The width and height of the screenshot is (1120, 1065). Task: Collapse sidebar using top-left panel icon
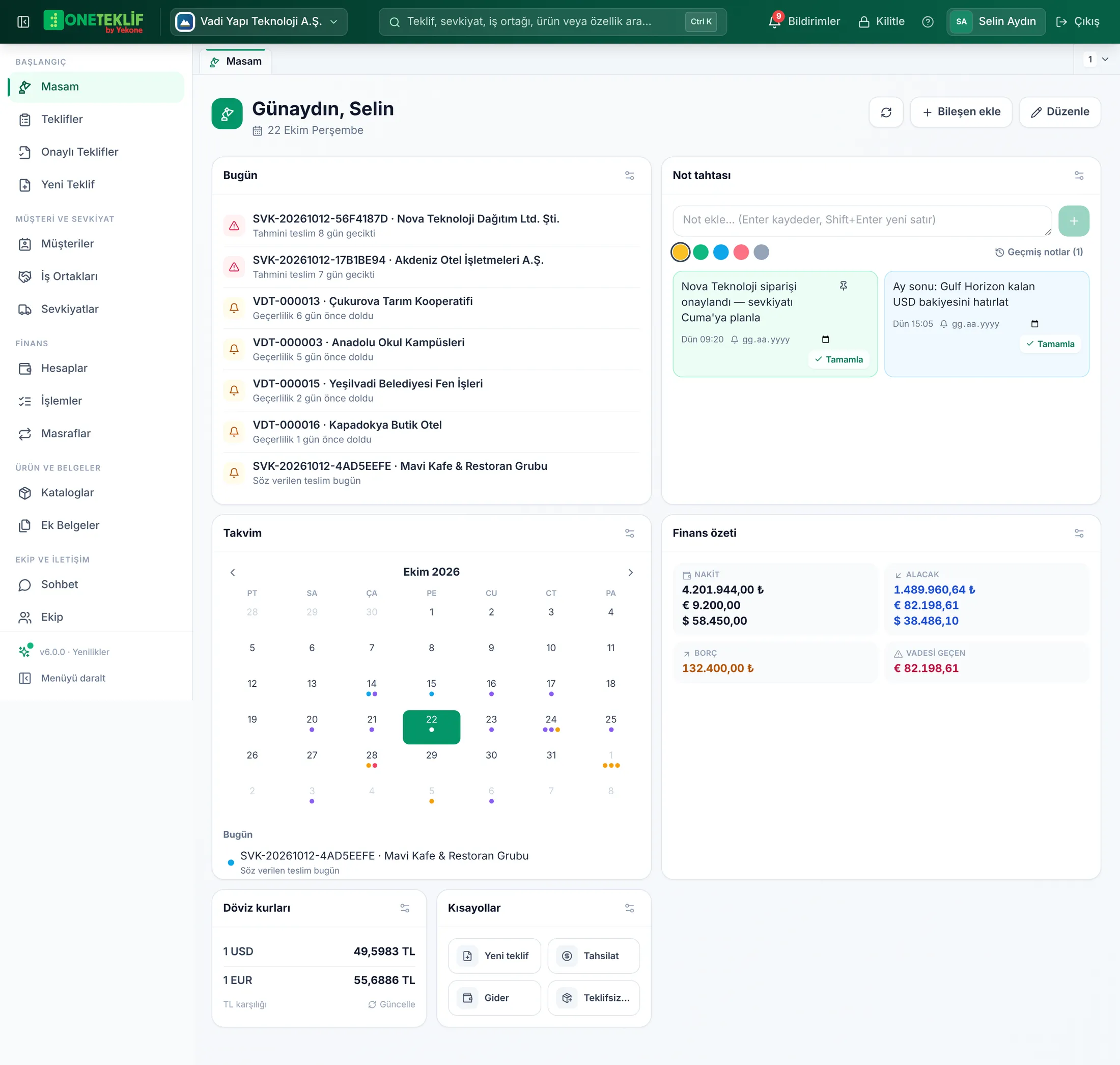tap(23, 21)
